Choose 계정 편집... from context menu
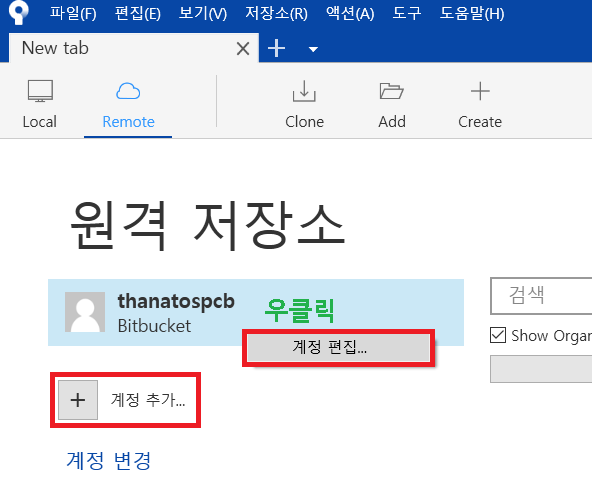This screenshot has height=479, width=592. point(339,347)
